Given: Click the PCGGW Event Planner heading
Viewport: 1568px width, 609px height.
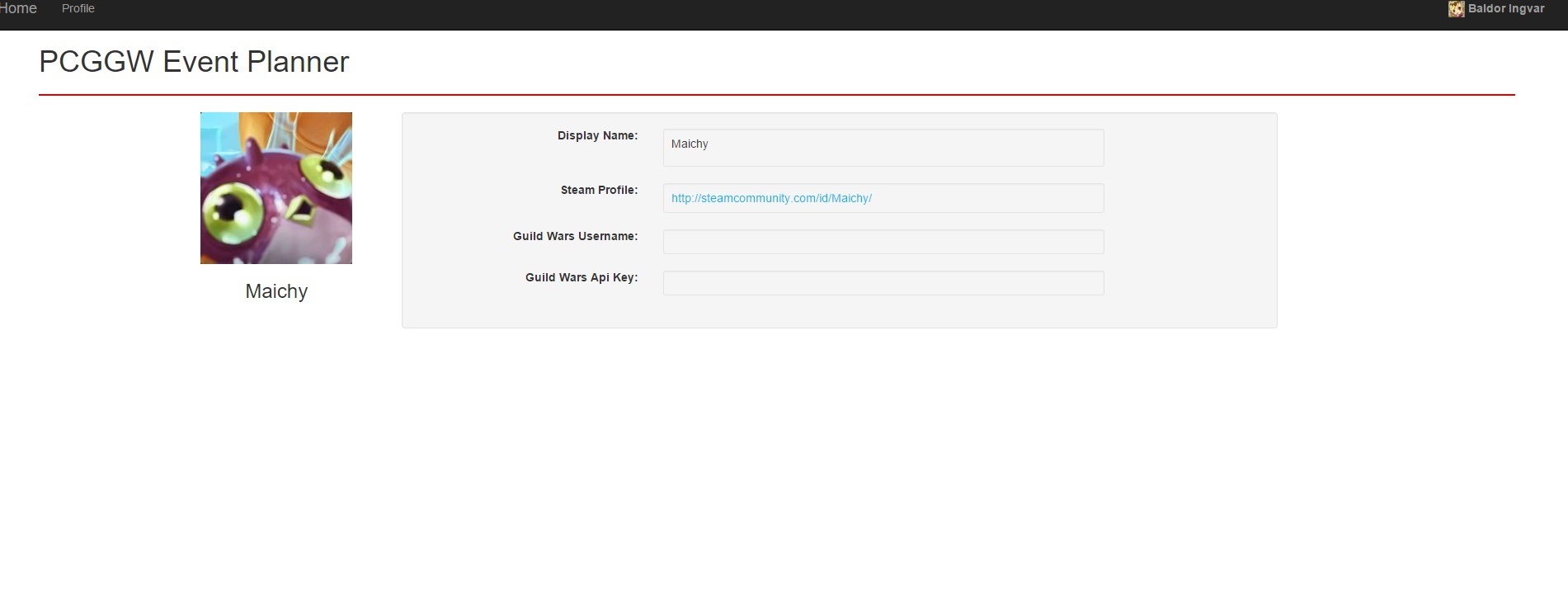Looking at the screenshot, I should (x=194, y=62).
